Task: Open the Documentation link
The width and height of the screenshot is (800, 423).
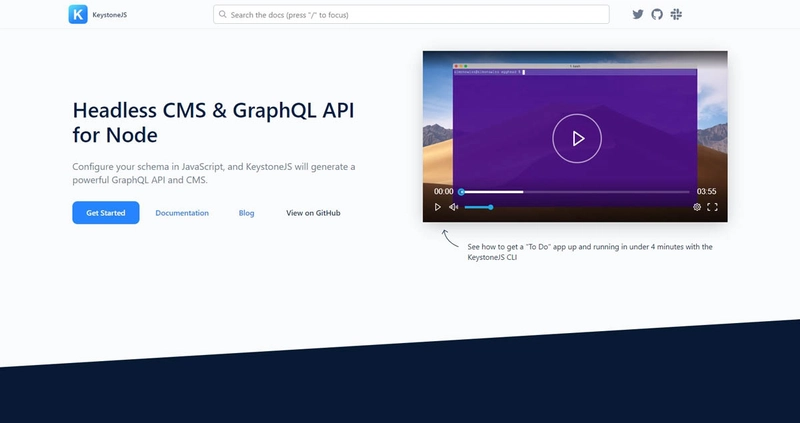Action: (x=182, y=213)
